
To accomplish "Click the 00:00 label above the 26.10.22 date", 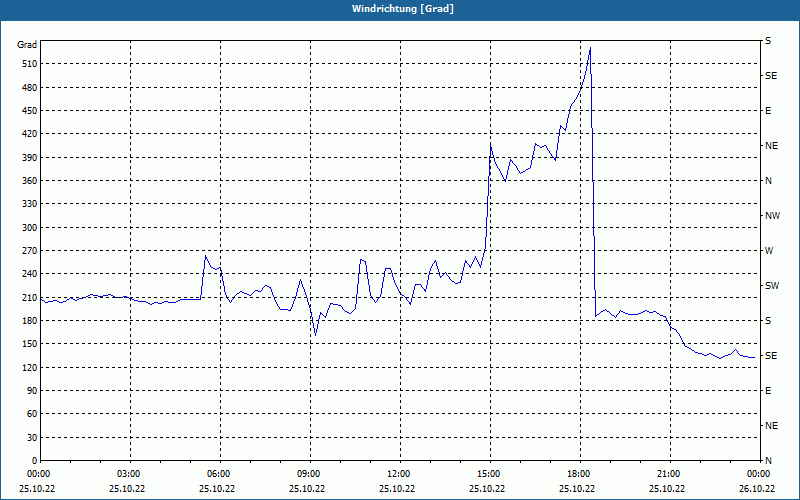I will (x=759, y=474).
